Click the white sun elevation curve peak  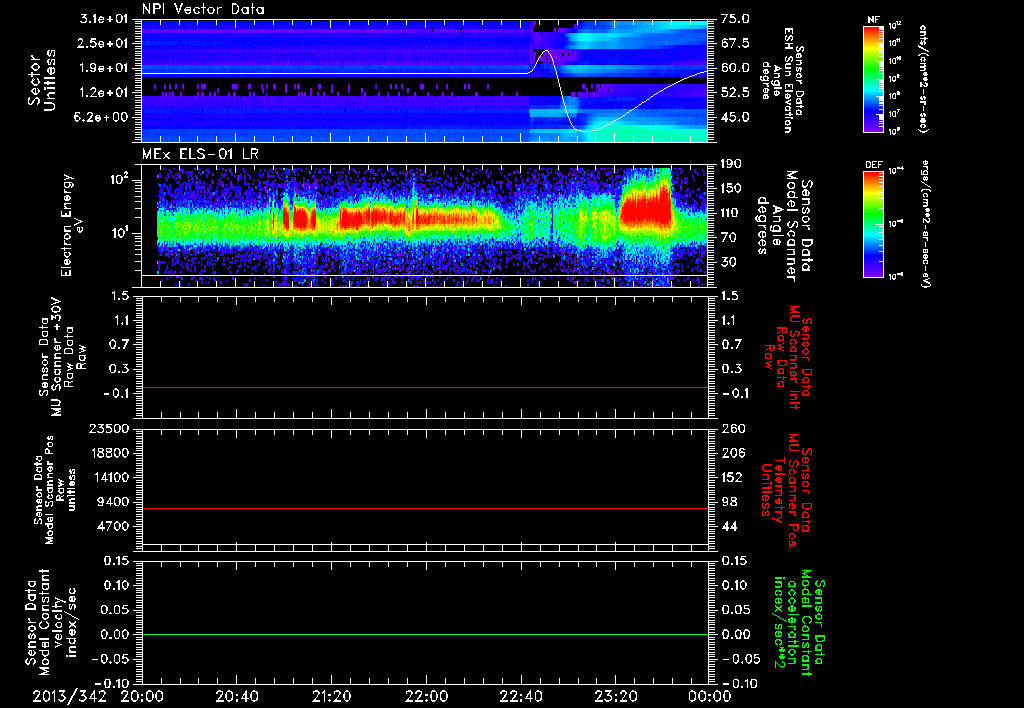pos(547,51)
